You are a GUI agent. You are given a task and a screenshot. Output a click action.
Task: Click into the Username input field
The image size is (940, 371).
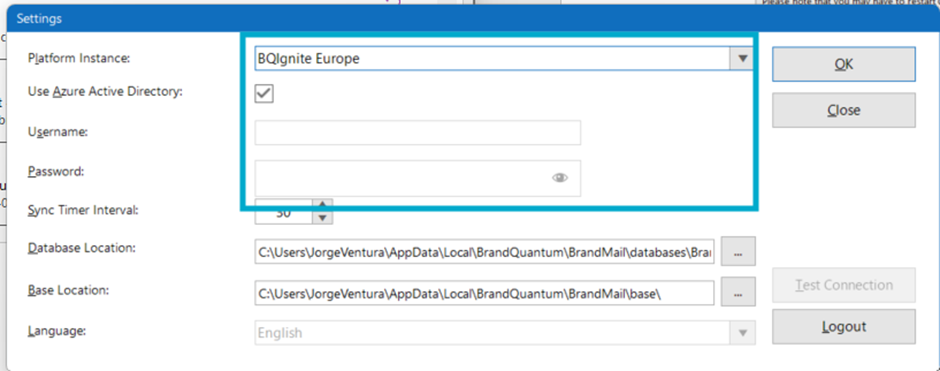coord(418,132)
